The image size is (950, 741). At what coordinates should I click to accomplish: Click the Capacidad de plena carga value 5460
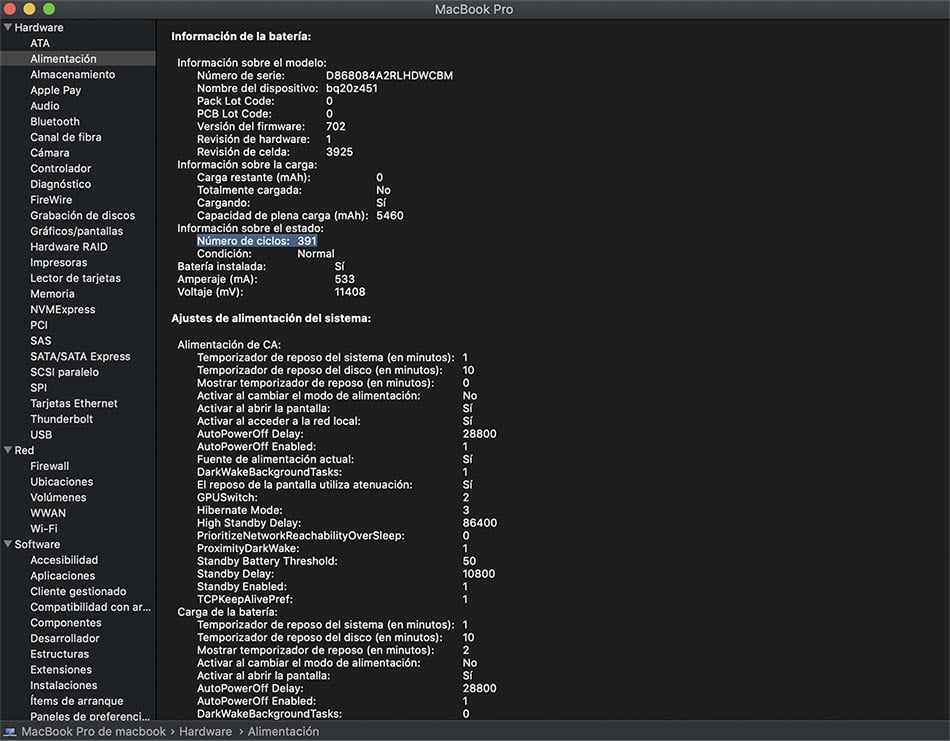pos(390,216)
